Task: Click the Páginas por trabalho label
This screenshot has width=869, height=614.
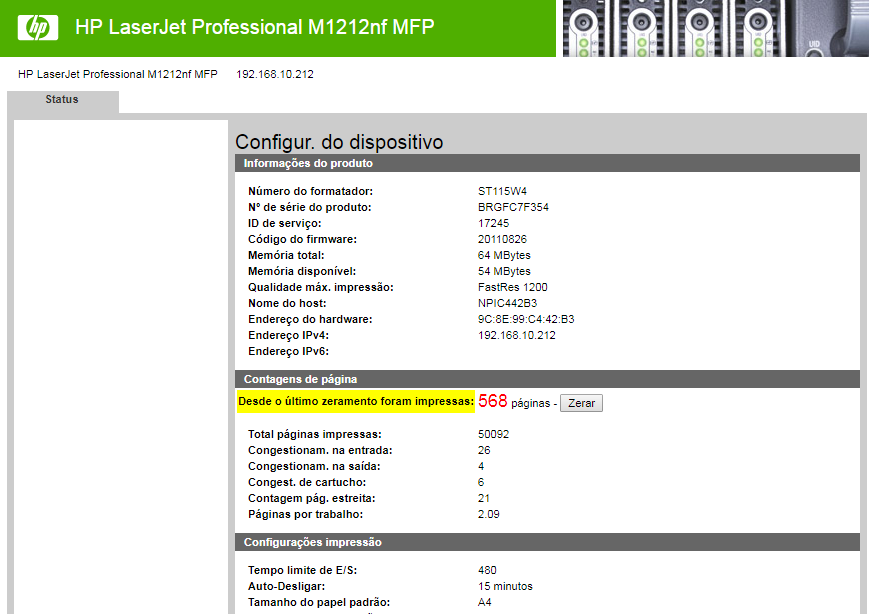Action: [305, 515]
